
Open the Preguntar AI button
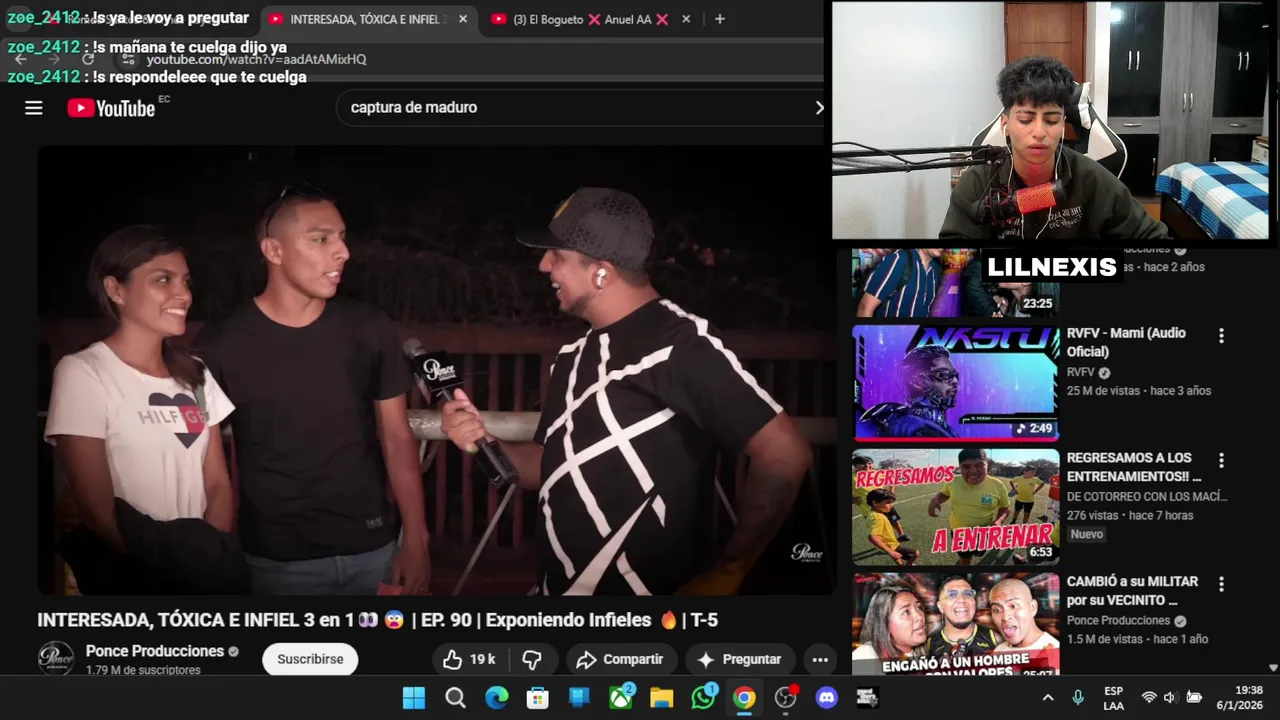point(740,659)
